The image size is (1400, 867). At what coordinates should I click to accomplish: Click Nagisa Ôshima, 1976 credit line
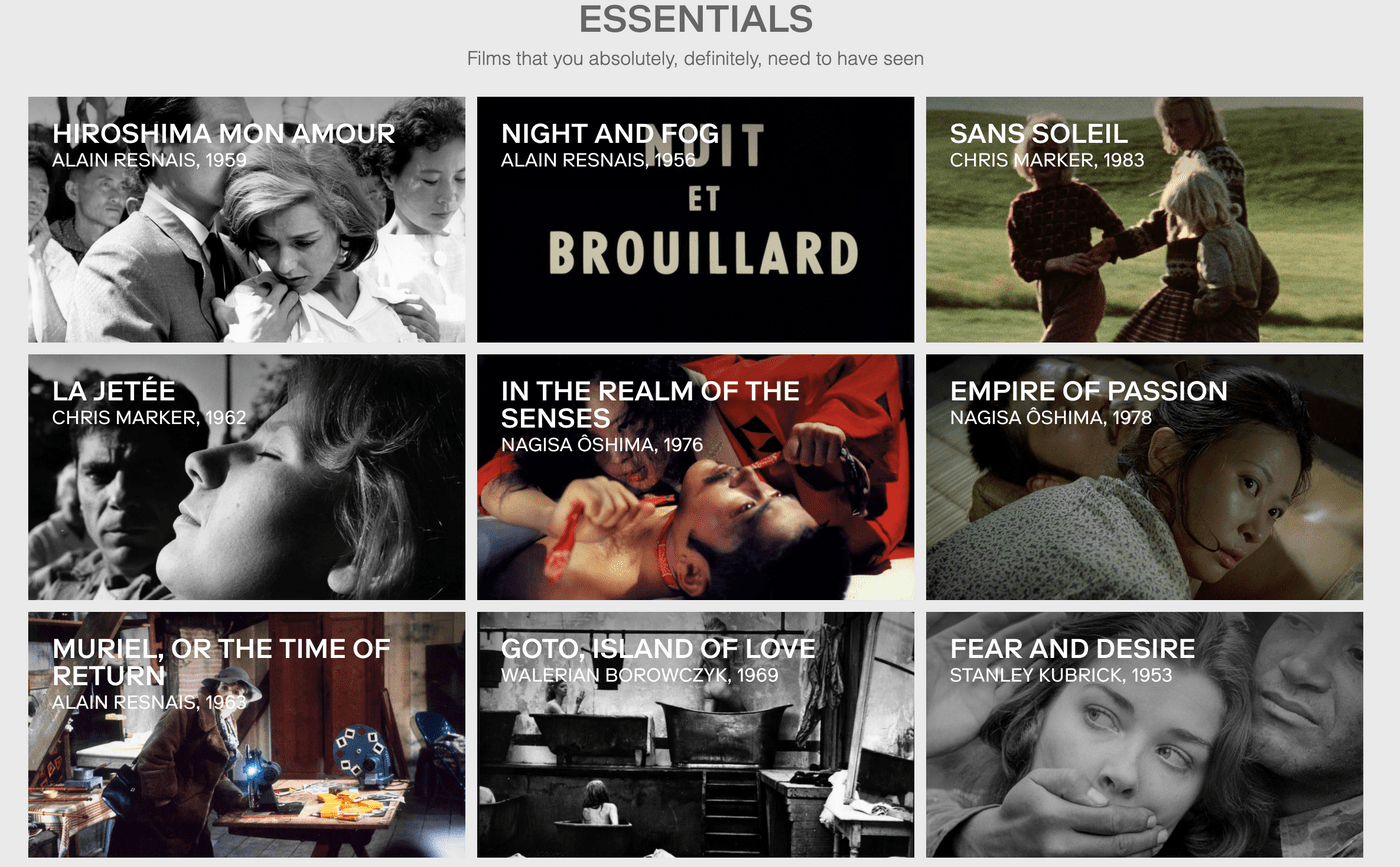[x=602, y=445]
